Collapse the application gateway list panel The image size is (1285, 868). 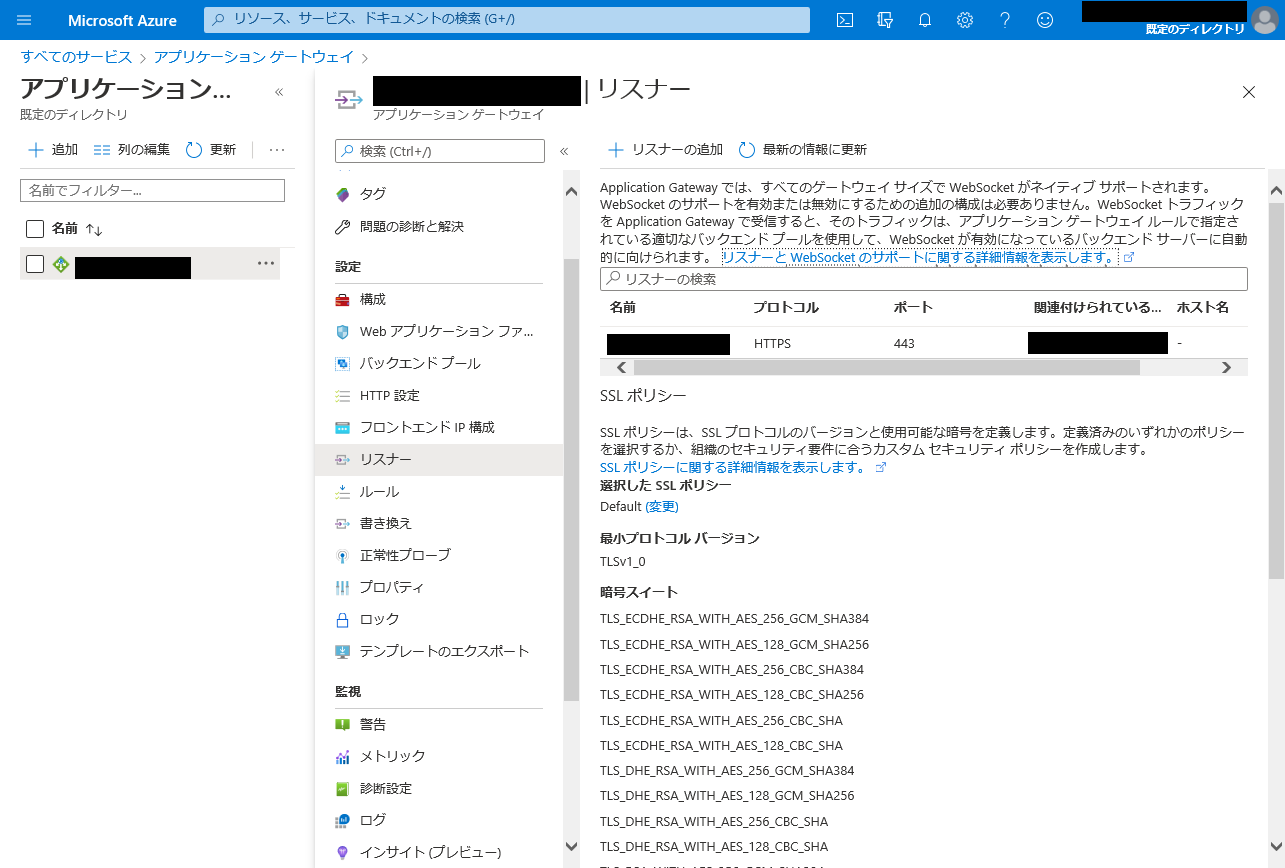pyautogui.click(x=279, y=92)
